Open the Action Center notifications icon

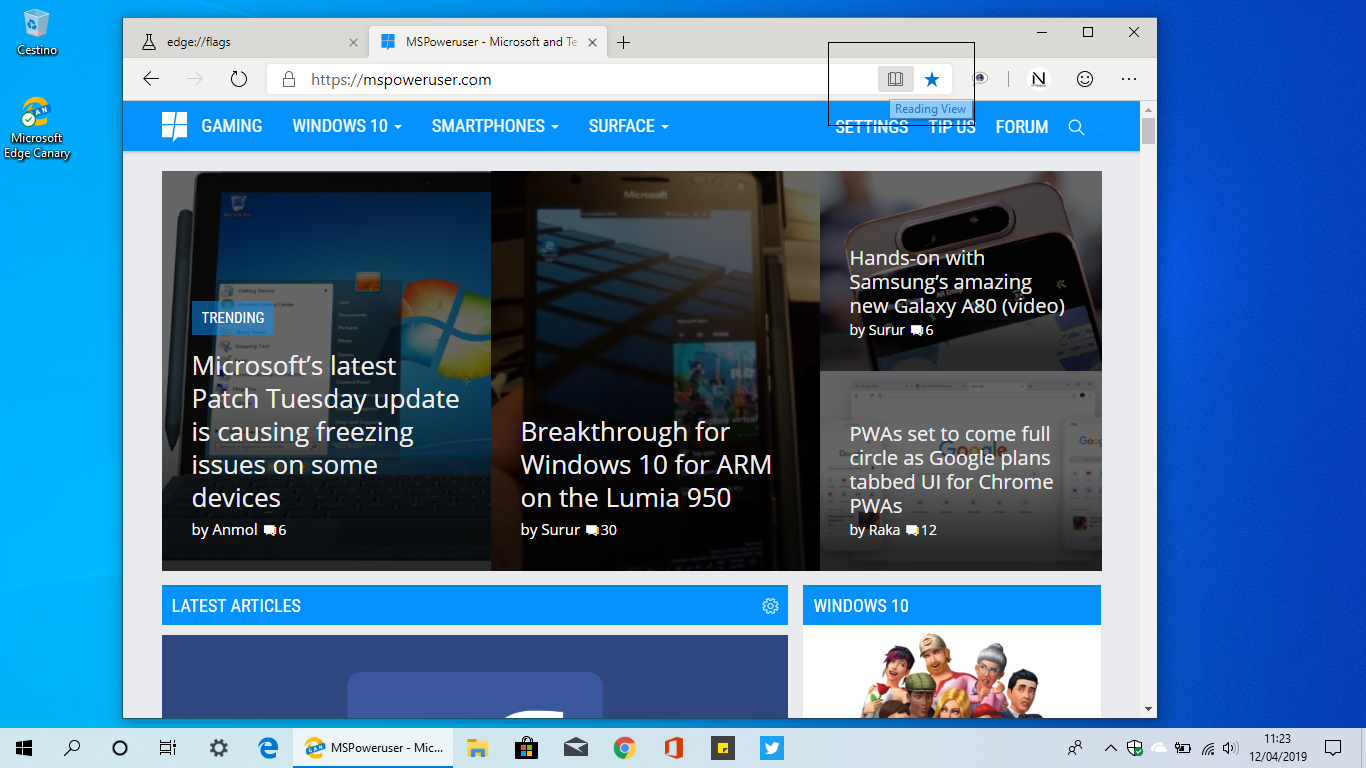(1332, 747)
